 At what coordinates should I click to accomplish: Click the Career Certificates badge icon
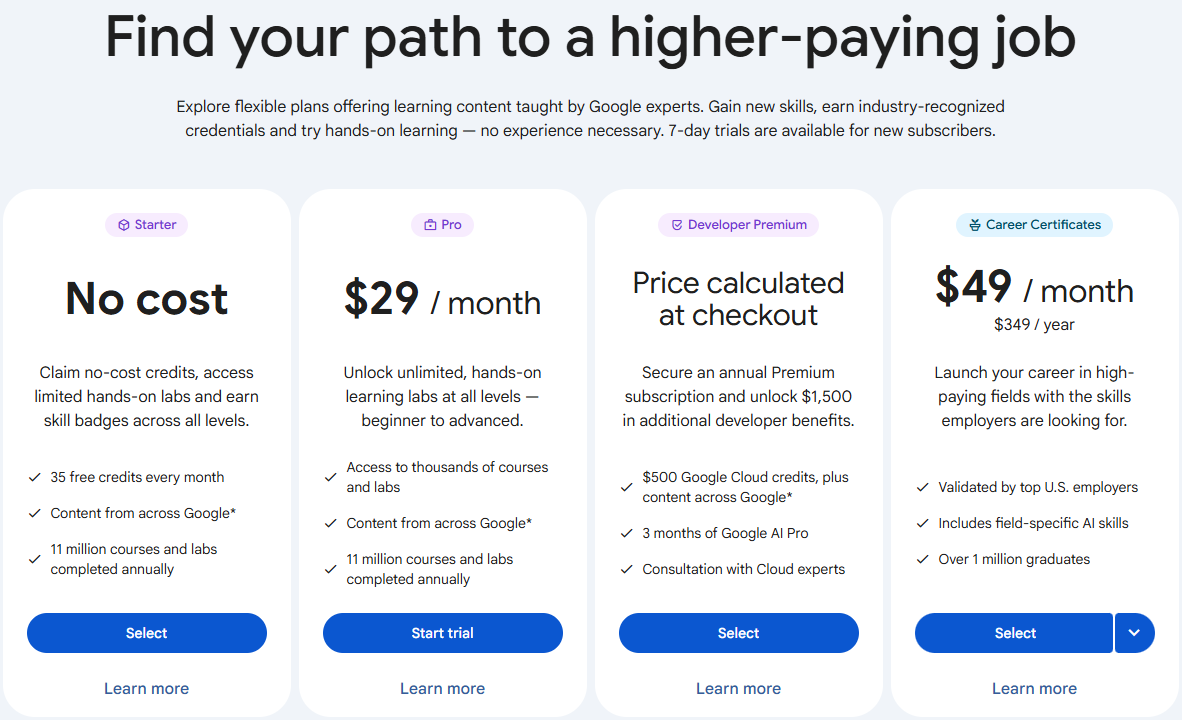click(x=974, y=225)
